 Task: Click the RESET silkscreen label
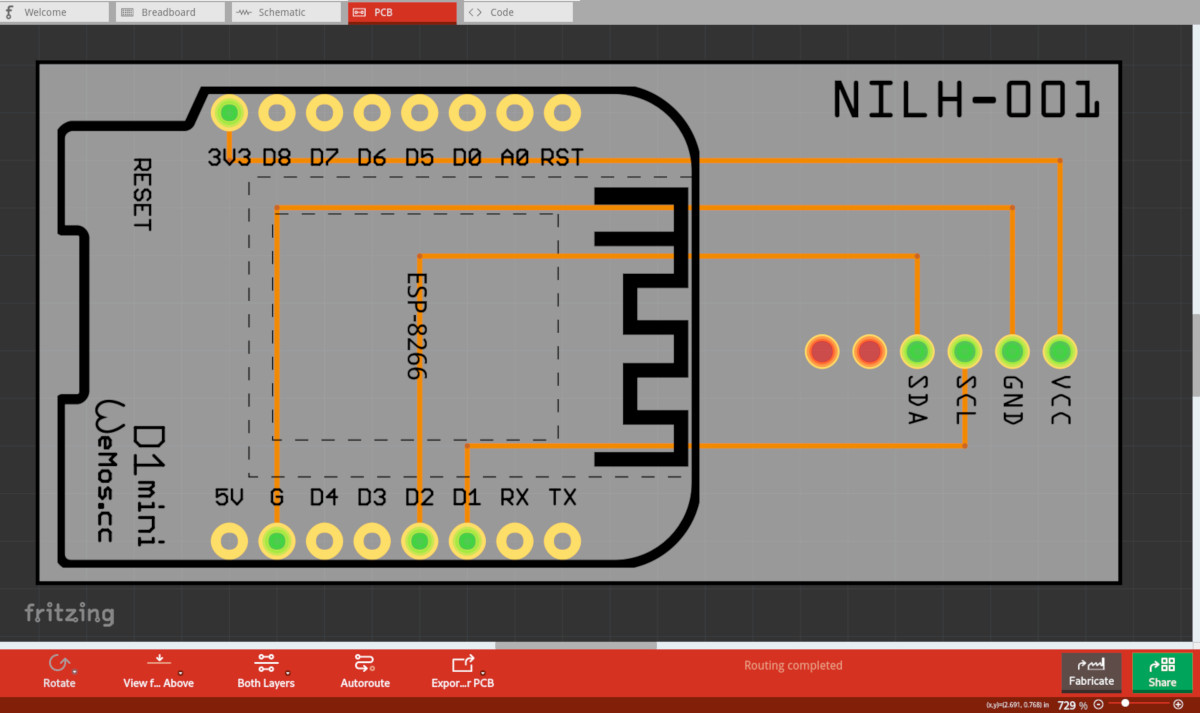point(142,194)
